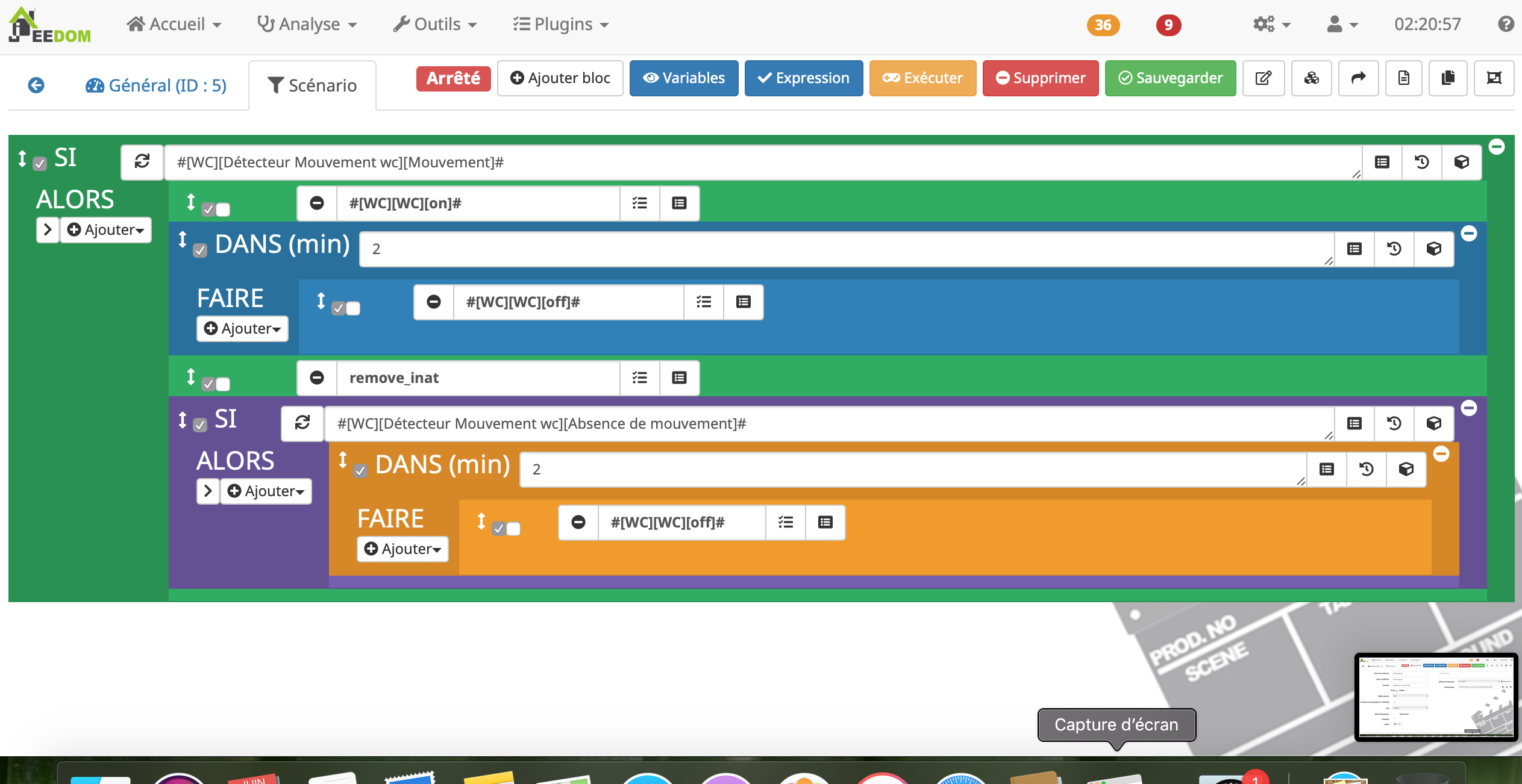The image size is (1522, 784).
Task: Collapse the green SI block with minus
Action: click(1497, 146)
